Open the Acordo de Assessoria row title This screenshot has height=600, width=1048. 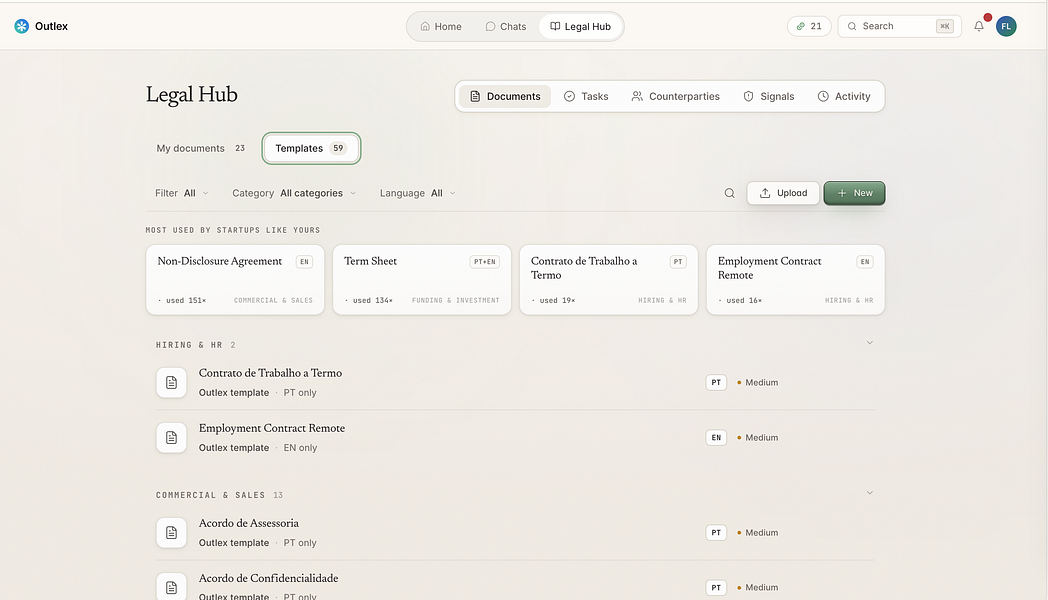[249, 523]
